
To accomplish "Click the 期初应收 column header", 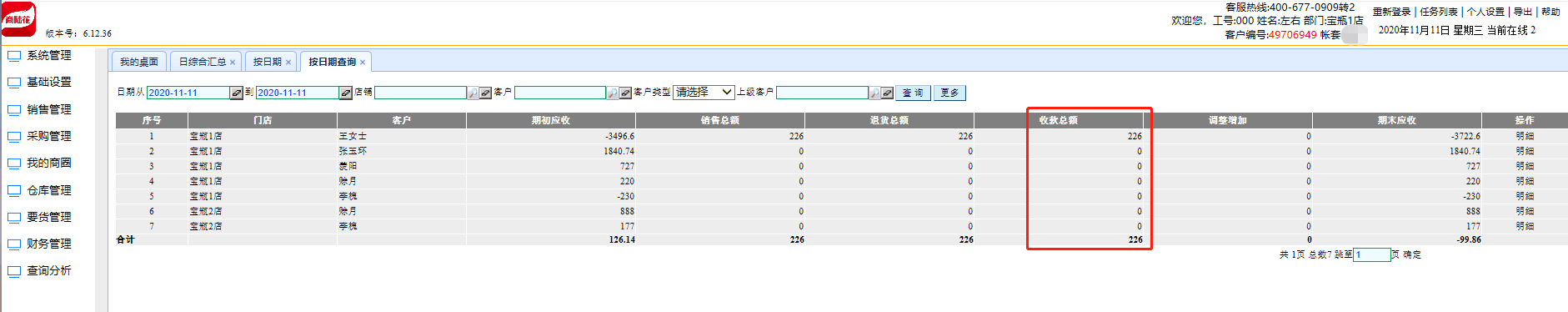I will (x=551, y=120).
